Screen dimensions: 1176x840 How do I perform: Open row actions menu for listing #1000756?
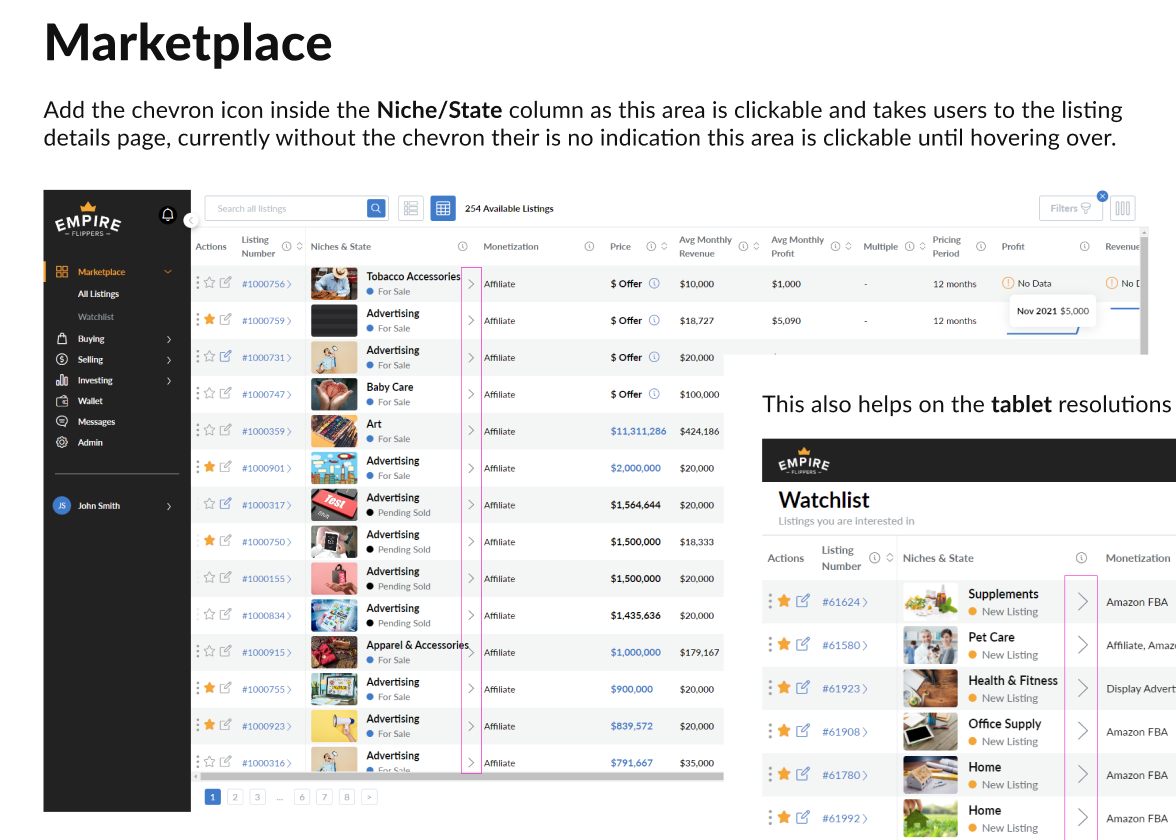(x=198, y=284)
